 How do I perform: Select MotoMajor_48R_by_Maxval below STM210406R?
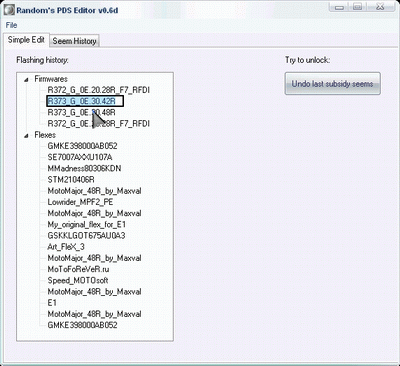tap(94, 191)
